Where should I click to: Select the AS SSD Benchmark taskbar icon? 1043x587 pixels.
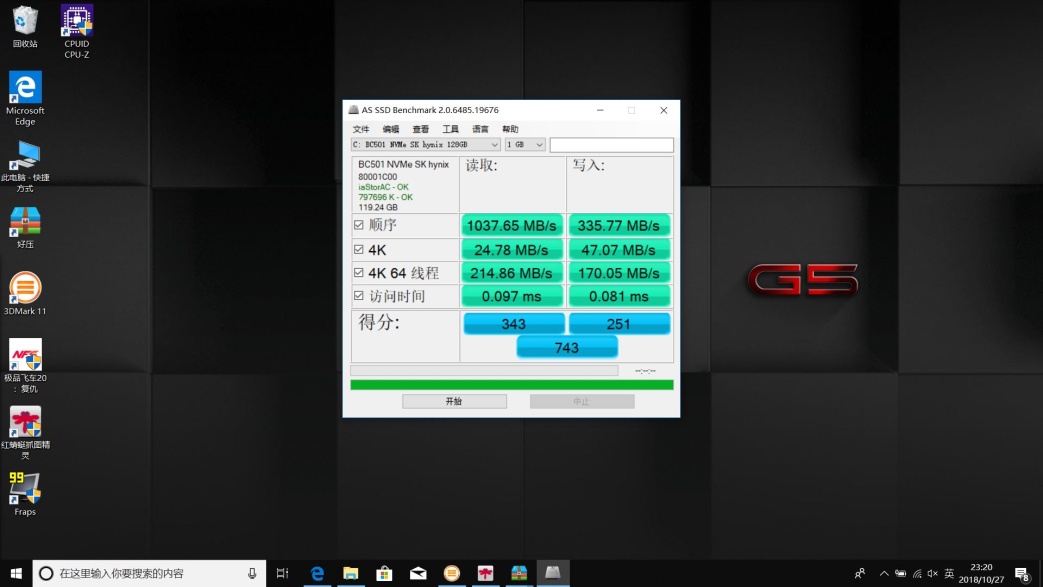pos(553,573)
